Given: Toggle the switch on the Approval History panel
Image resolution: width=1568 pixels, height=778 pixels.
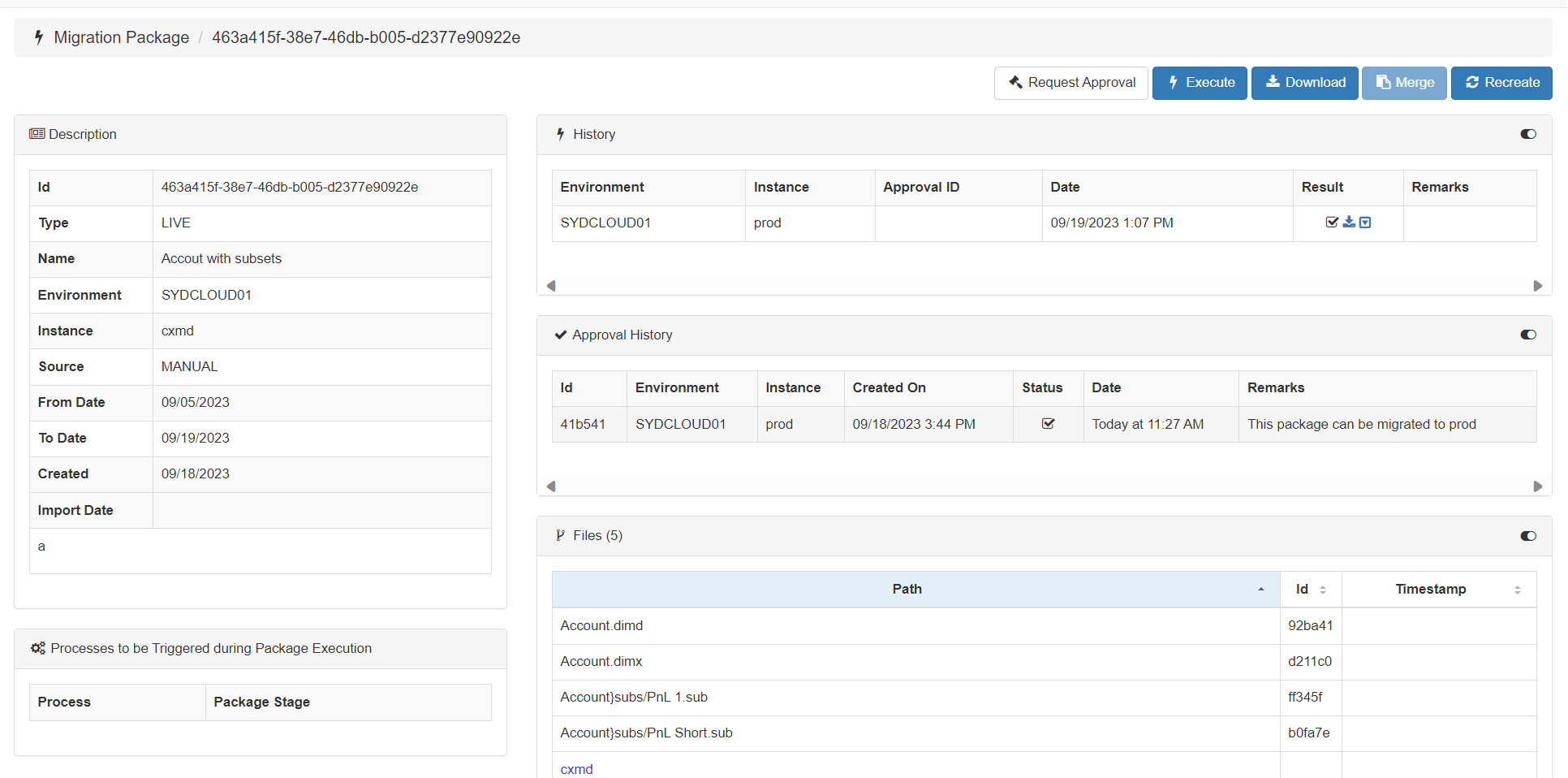Looking at the screenshot, I should tap(1528, 335).
